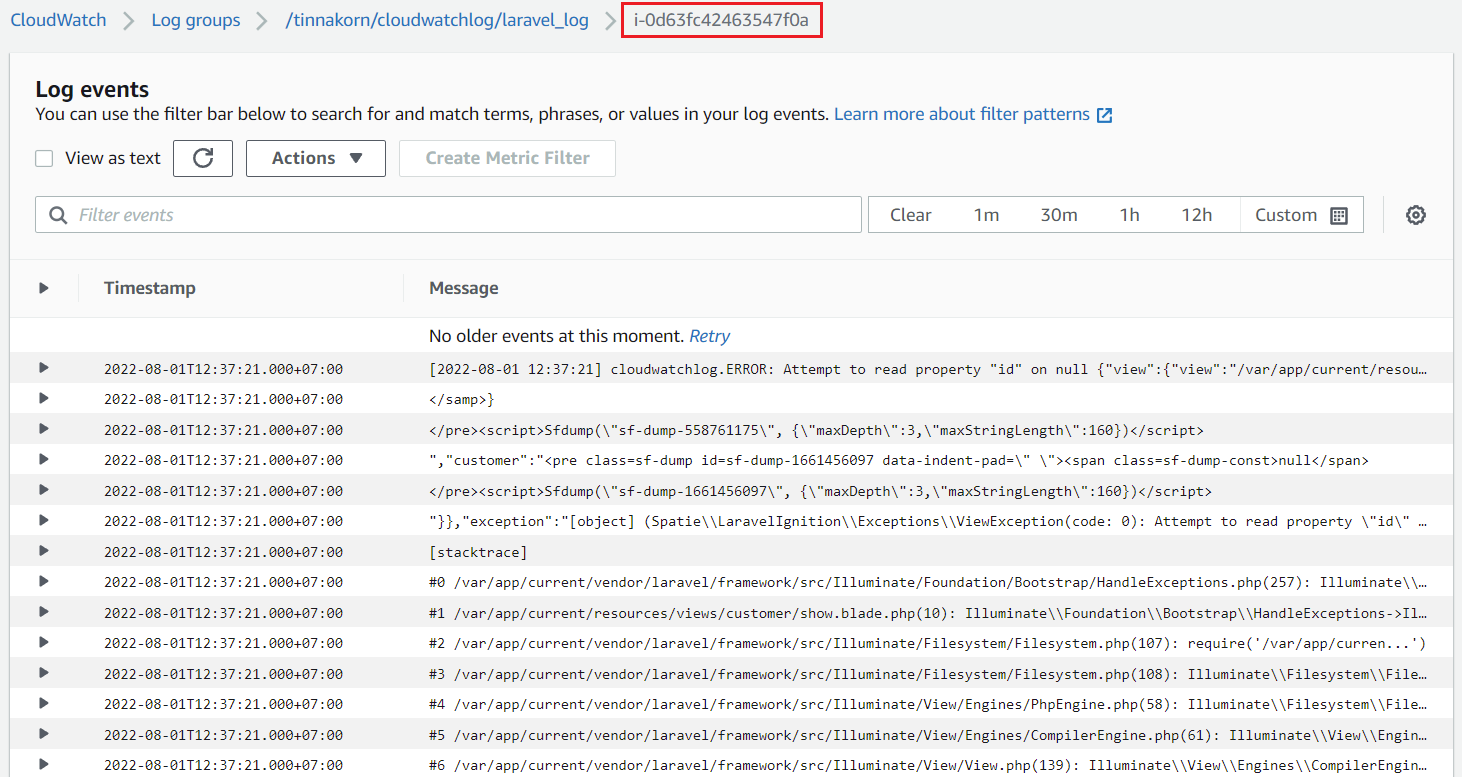Image resolution: width=1462 pixels, height=777 pixels.
Task: Click the external link icon beside filter patterns
Action: (x=1104, y=115)
